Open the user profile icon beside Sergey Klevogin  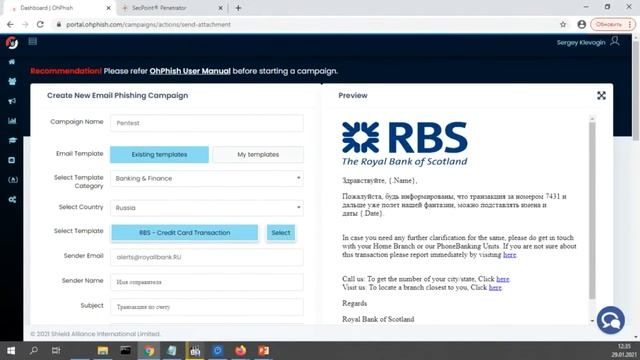pos(615,41)
